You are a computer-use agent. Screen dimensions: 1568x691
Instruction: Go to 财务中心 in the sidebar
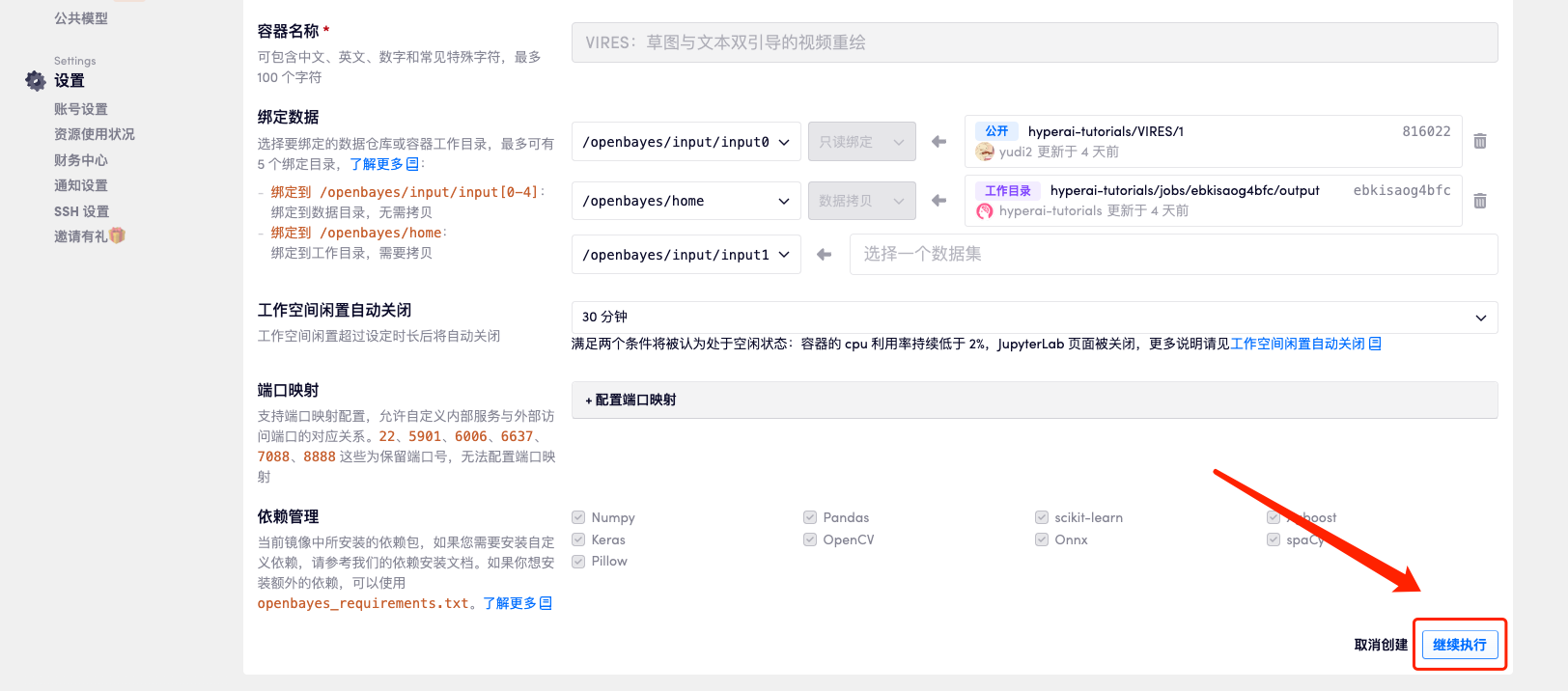tap(81, 160)
